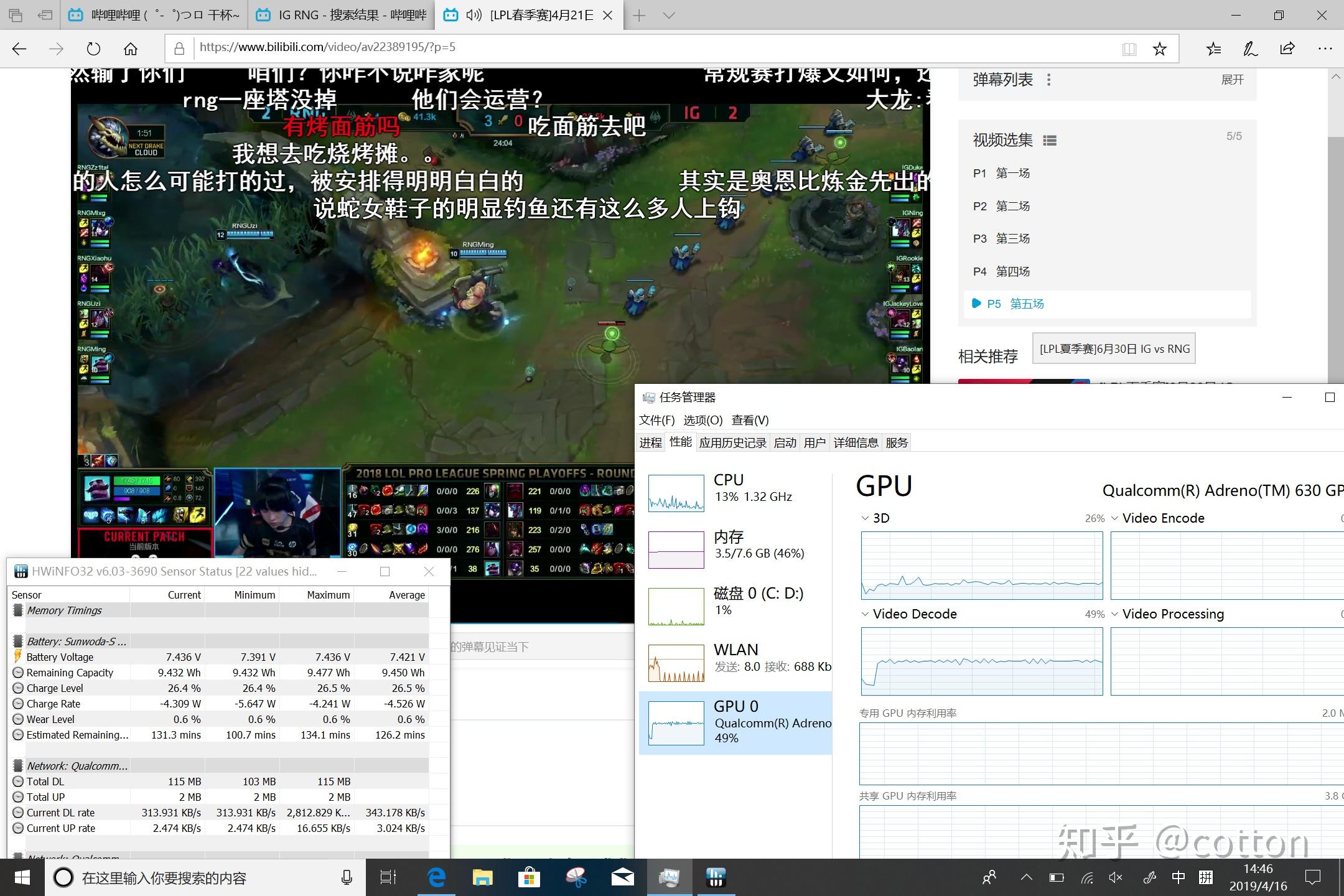Click the browser refresh icon
The image size is (1344, 896).
pyautogui.click(x=93, y=49)
